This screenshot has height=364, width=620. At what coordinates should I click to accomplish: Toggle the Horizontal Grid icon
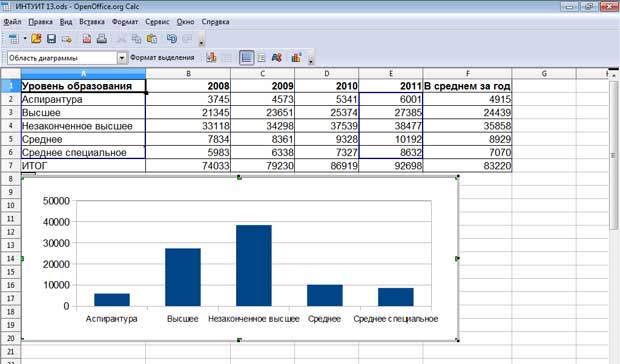[x=246, y=58]
